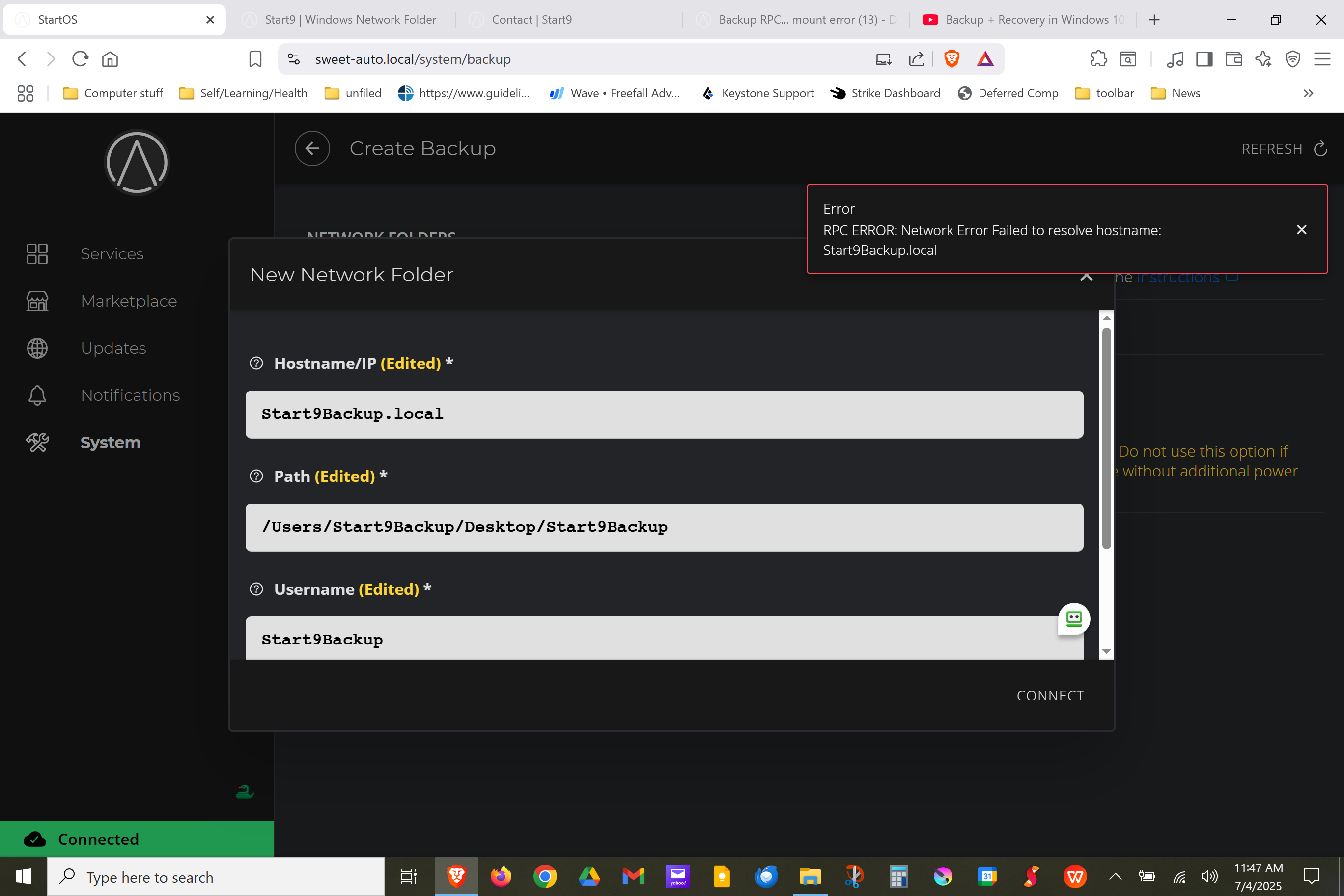Show more bookmarks chevron
1344x896 pixels.
click(x=1308, y=93)
